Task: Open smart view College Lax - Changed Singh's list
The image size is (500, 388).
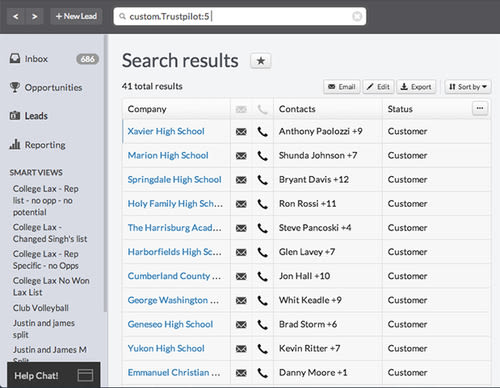Action: pyautogui.click(x=50, y=233)
